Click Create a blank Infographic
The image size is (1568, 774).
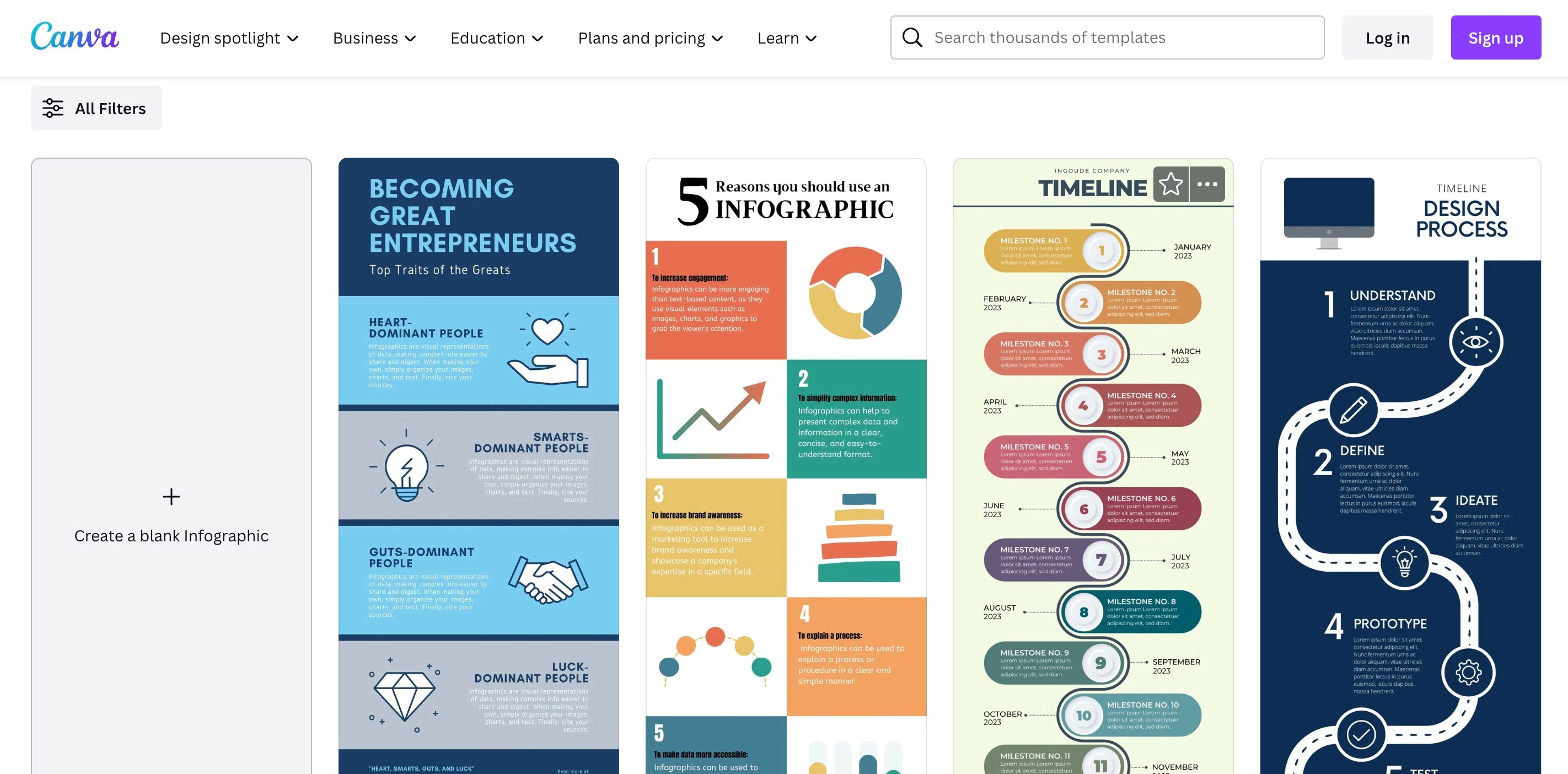click(171, 534)
